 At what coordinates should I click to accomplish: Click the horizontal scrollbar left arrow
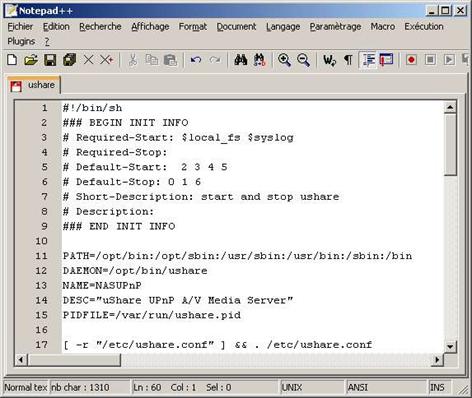tap(21, 360)
